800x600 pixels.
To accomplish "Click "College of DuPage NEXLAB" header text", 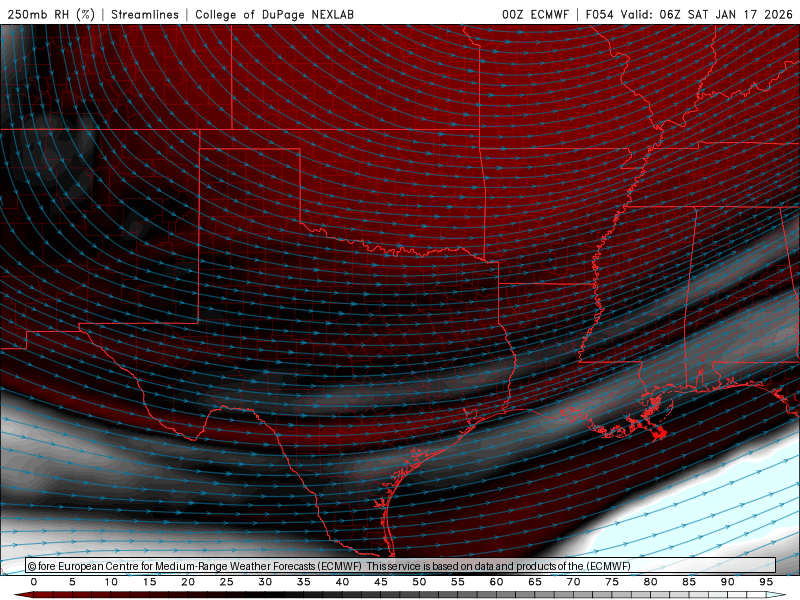I will [274, 14].
